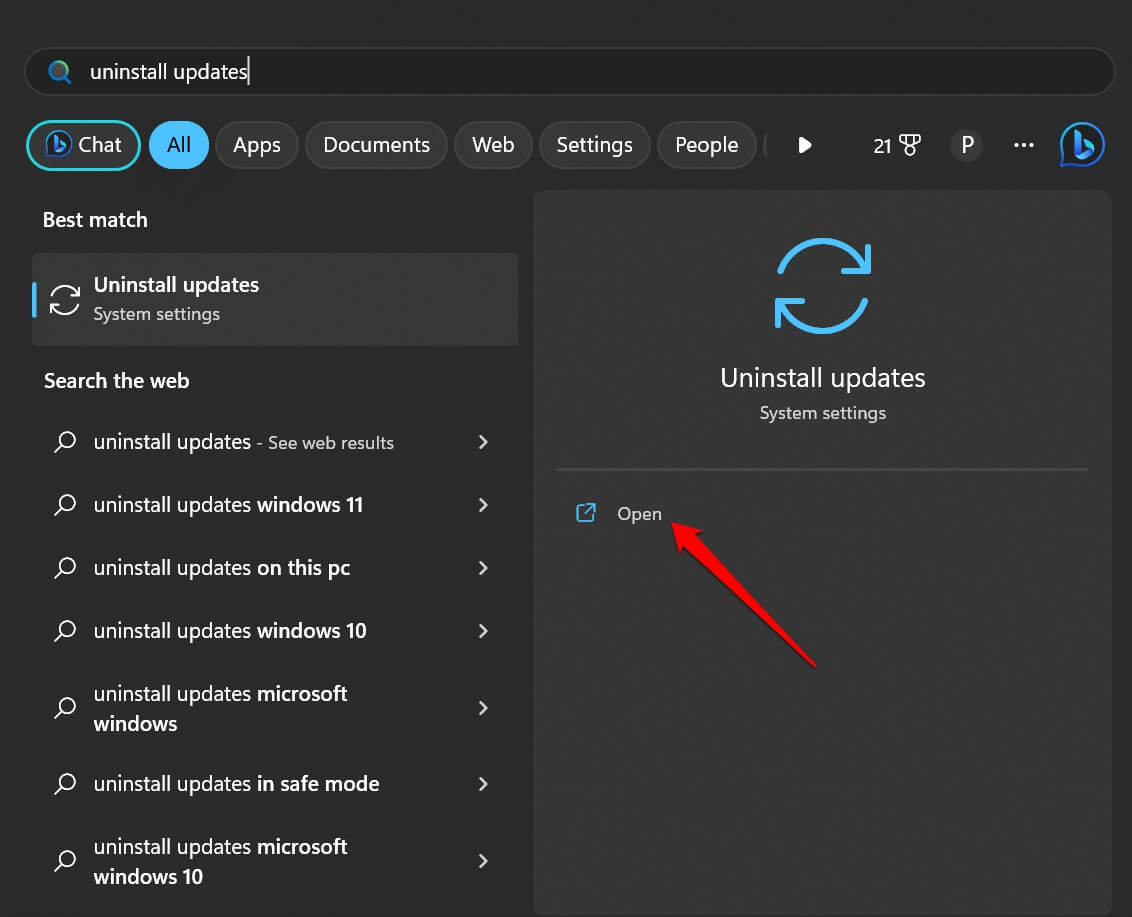Open the P profile avatar
The width and height of the screenshot is (1132, 917).
coord(967,145)
